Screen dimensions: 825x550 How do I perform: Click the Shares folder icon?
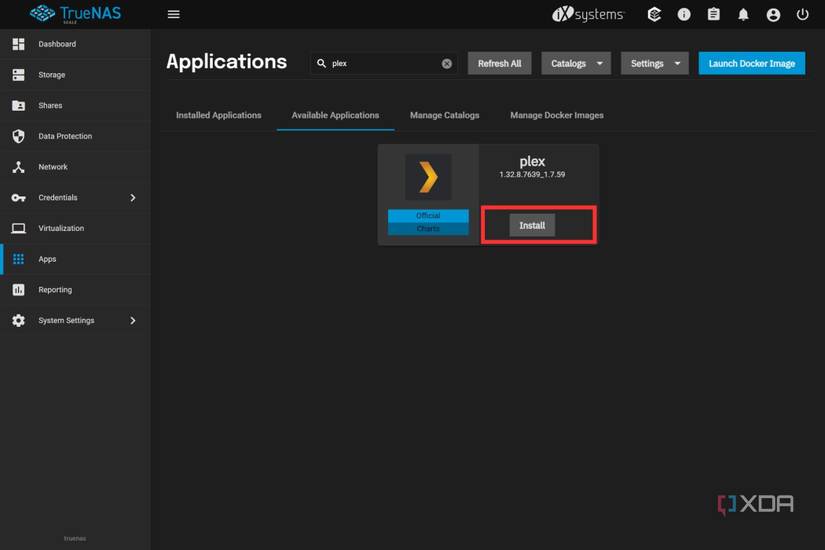[18, 105]
